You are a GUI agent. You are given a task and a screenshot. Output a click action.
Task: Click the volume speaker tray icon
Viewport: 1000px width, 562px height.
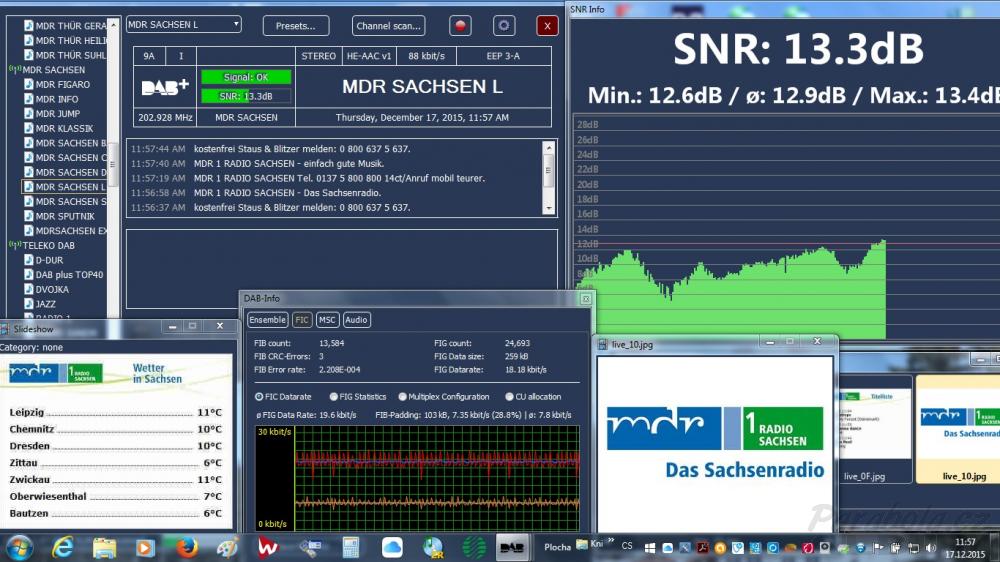click(930, 547)
